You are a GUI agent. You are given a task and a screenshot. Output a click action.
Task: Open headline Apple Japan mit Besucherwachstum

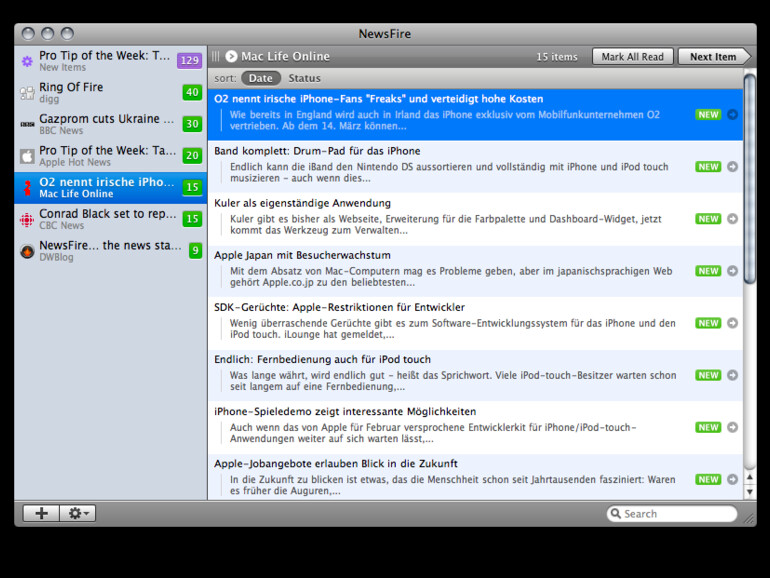point(302,255)
